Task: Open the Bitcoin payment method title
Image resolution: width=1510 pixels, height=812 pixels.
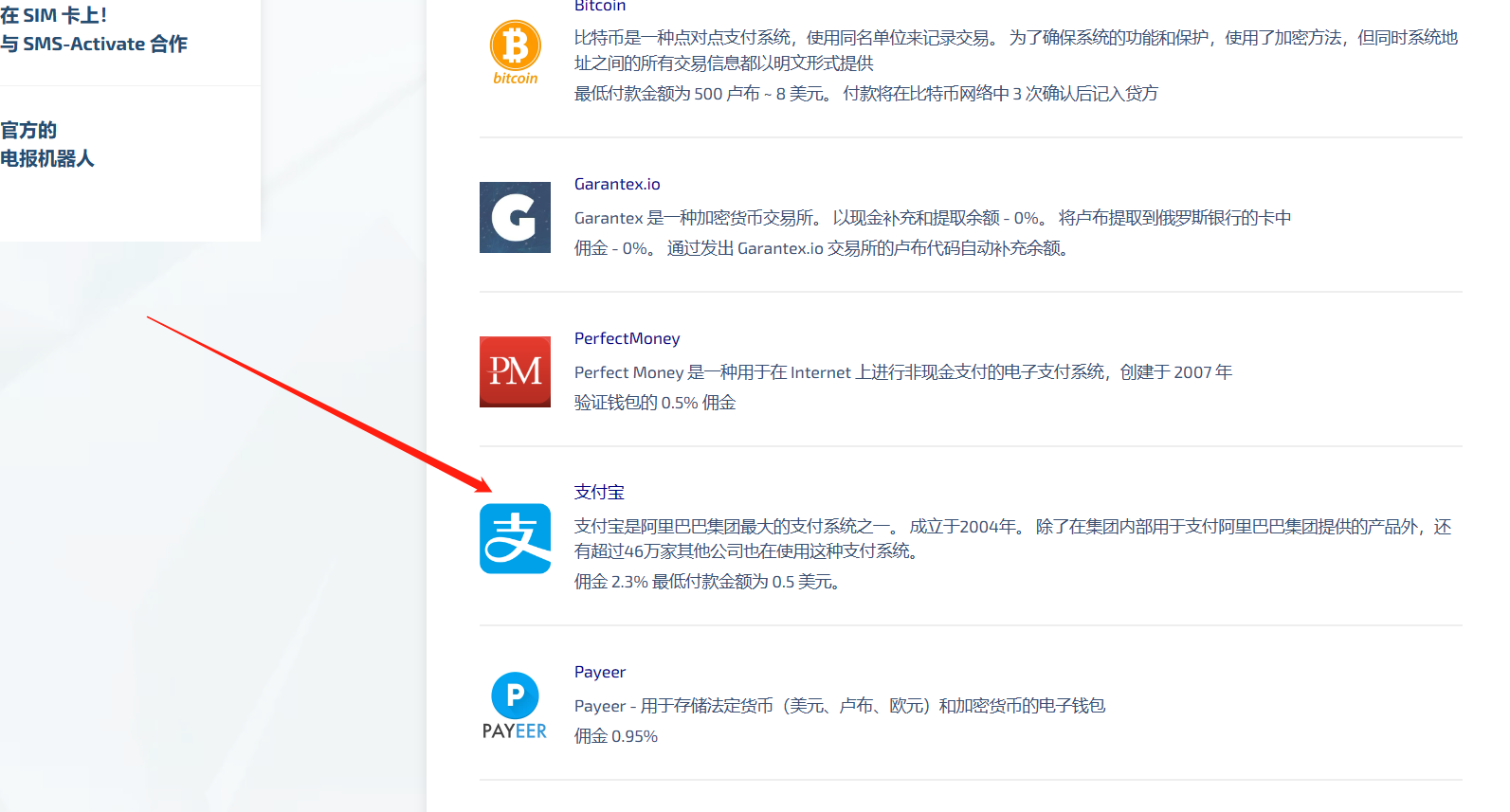Action: (600, 6)
